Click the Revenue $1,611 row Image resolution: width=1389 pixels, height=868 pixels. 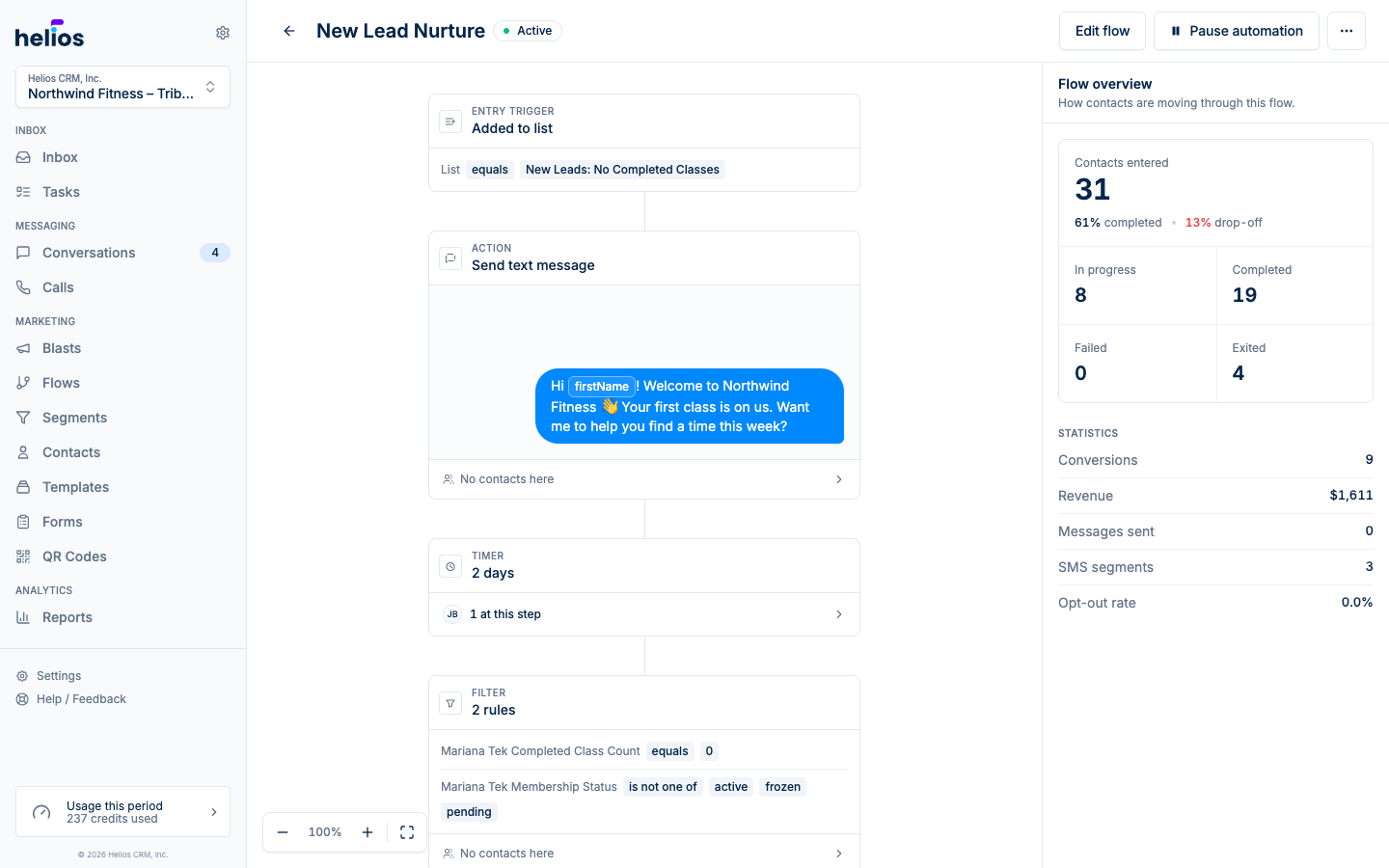tap(1215, 496)
